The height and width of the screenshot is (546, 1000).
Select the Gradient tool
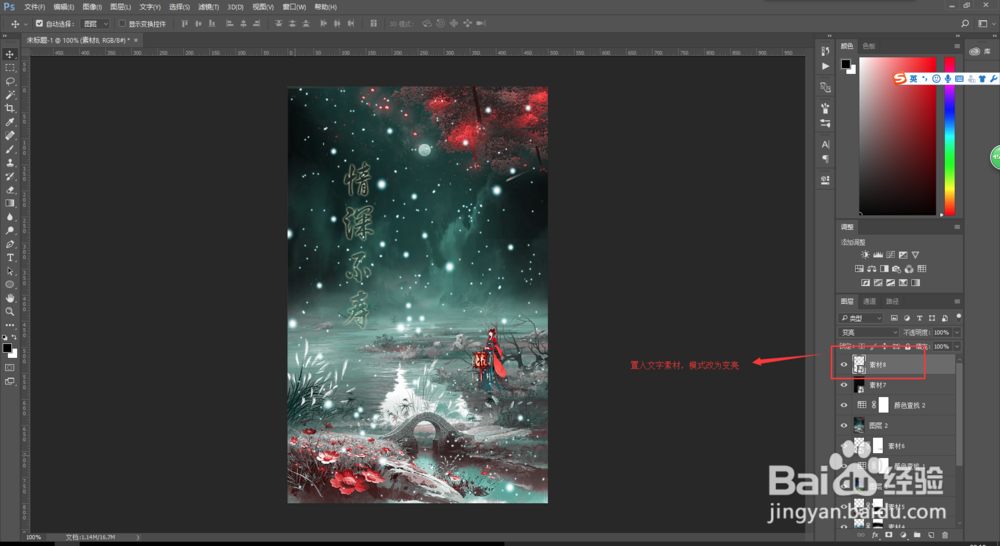click(10, 203)
